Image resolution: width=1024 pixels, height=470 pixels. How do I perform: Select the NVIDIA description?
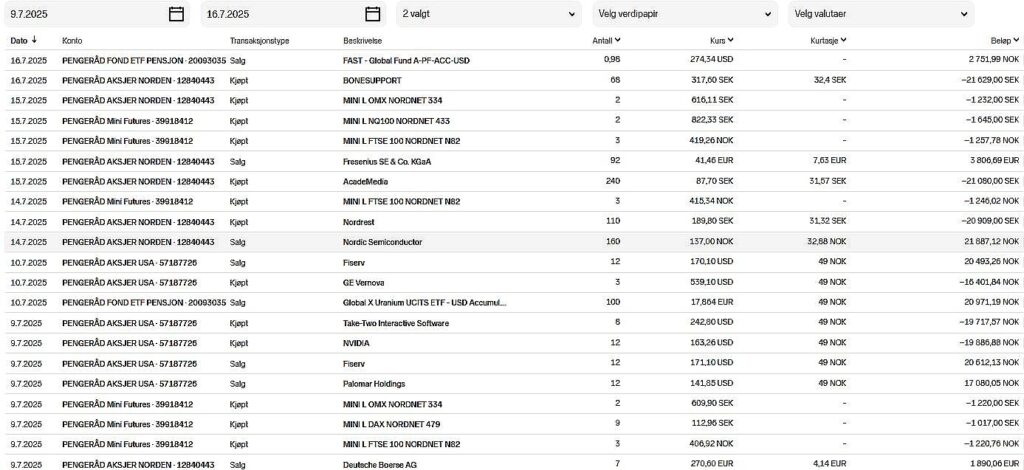tap(356, 343)
